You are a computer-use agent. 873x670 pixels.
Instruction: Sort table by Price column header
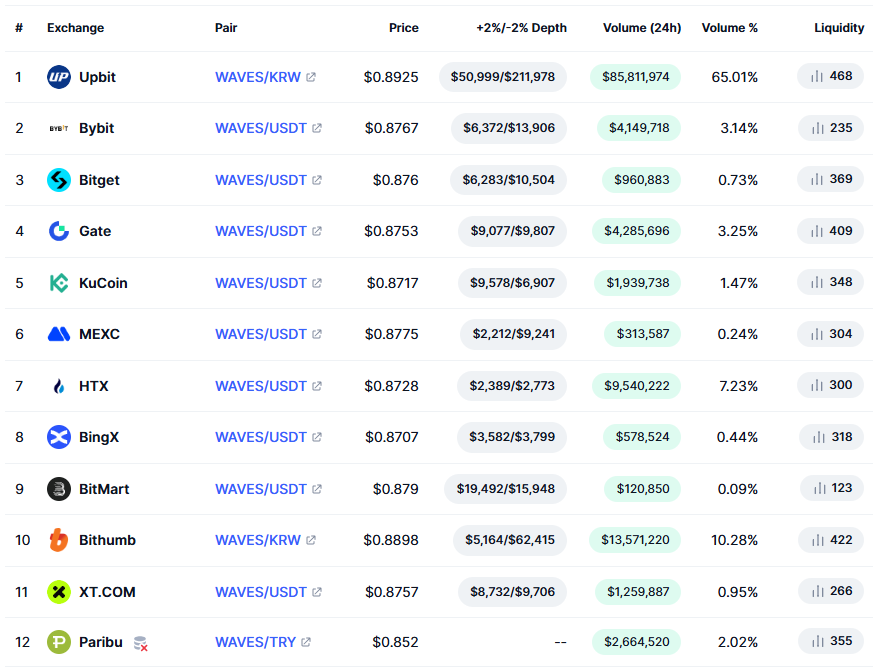404,28
